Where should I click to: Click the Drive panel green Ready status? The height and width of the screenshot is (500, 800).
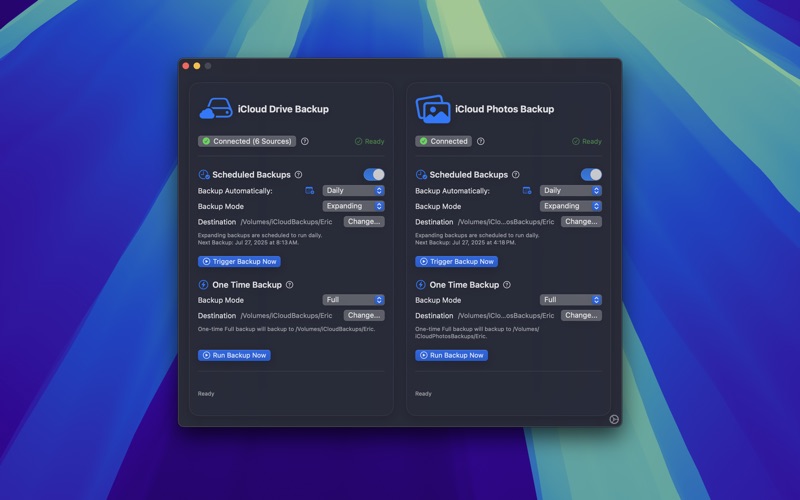pos(369,141)
